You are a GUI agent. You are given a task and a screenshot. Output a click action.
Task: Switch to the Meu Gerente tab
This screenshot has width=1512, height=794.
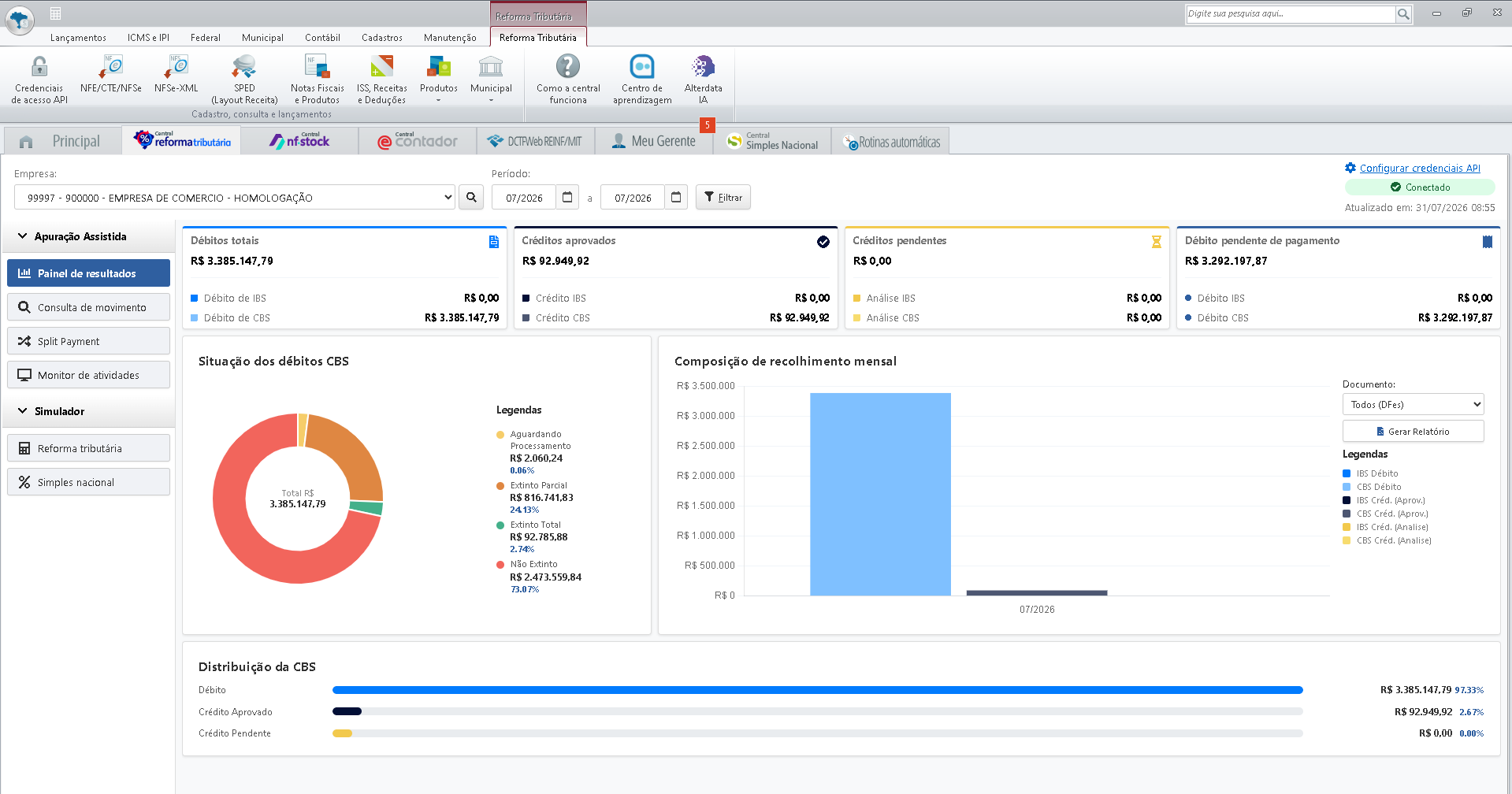654,141
